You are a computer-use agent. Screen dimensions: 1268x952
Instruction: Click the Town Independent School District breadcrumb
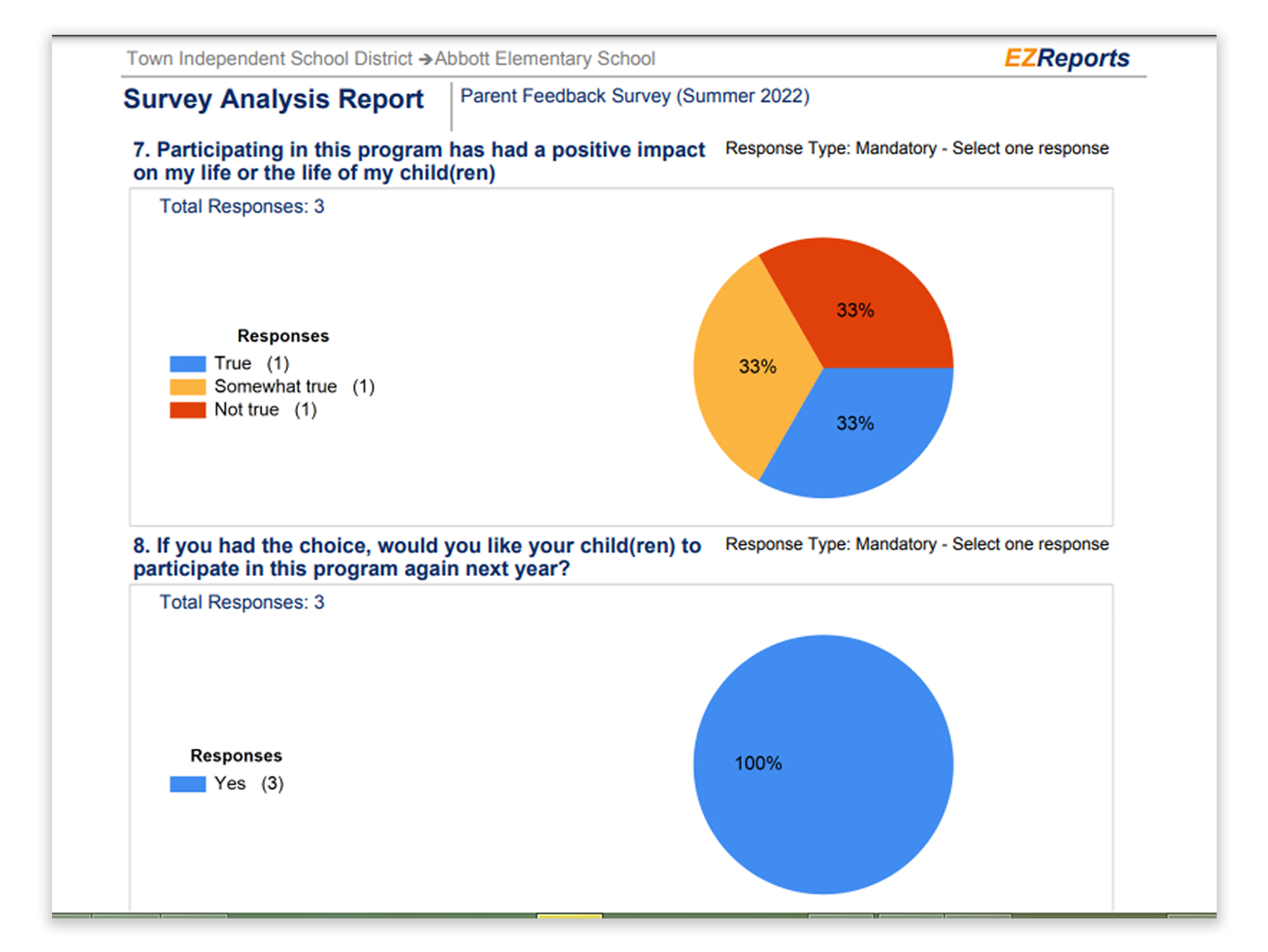tap(269, 58)
